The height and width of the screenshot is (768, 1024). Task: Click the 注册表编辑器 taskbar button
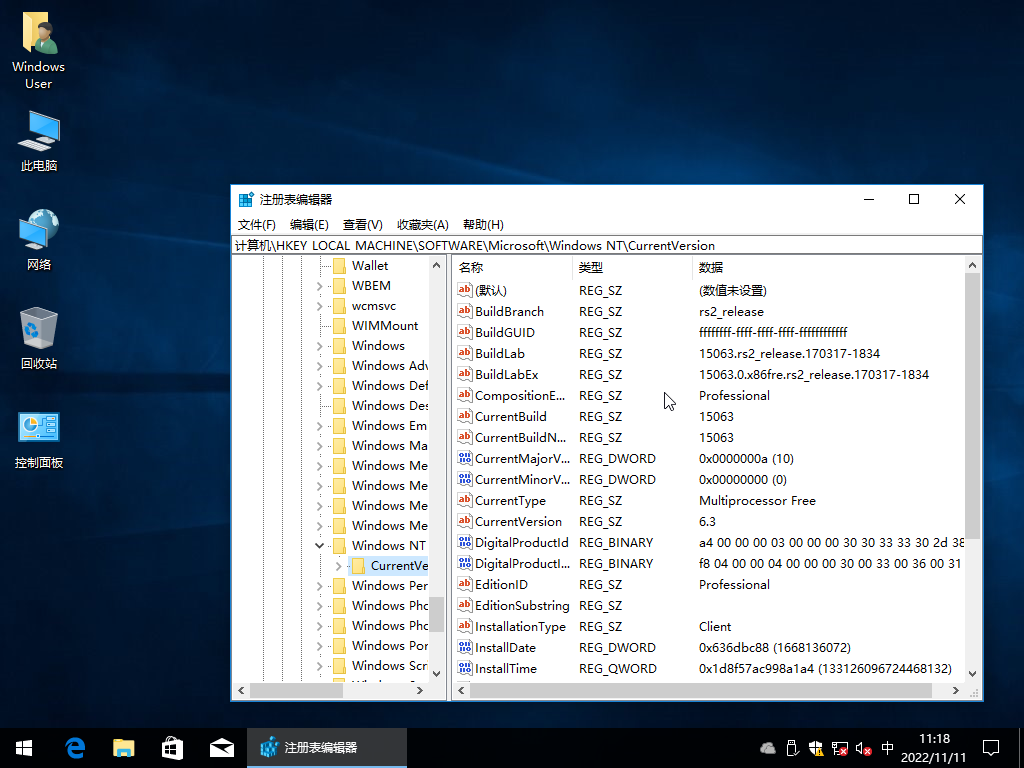pos(327,748)
